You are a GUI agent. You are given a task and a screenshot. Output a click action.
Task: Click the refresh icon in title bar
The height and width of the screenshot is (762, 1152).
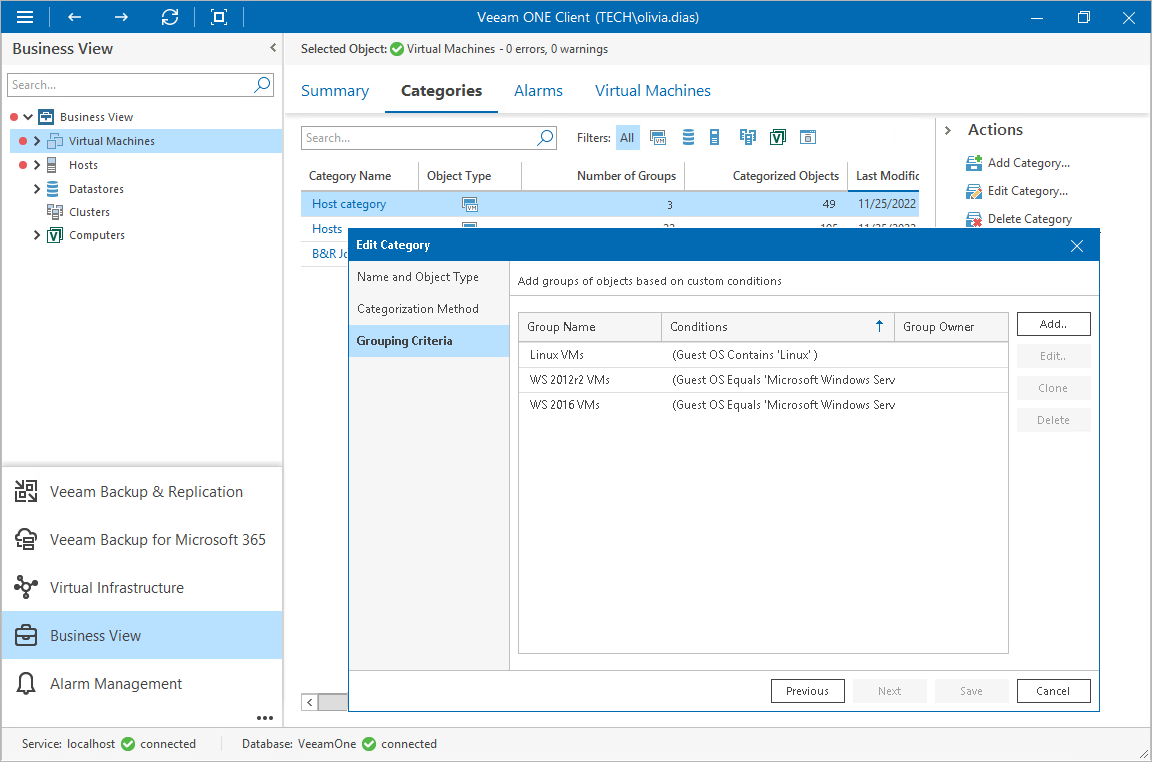170,17
